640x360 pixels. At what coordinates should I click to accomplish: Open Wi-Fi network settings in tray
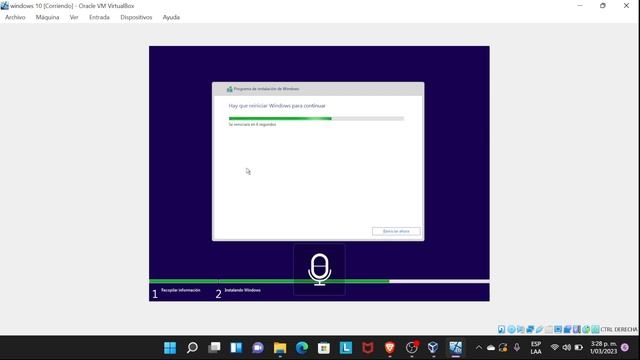[x=554, y=348]
